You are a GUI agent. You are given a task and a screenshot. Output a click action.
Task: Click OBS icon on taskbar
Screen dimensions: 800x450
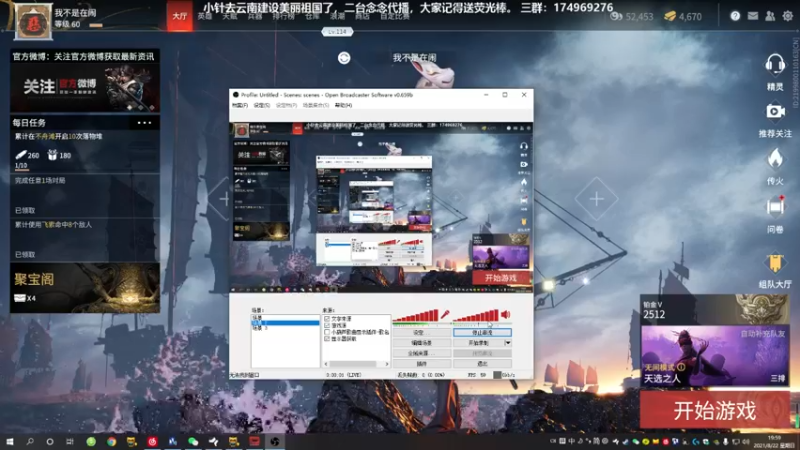(274, 441)
